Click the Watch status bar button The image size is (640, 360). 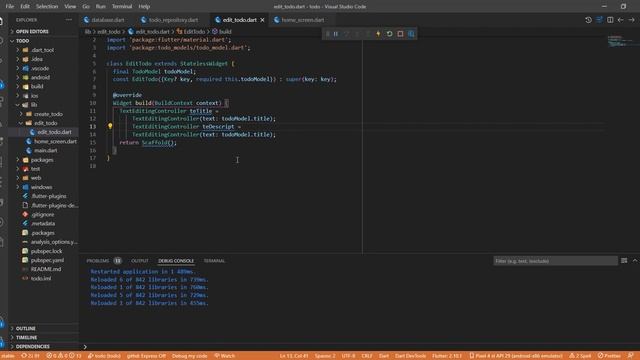click(x=224, y=356)
